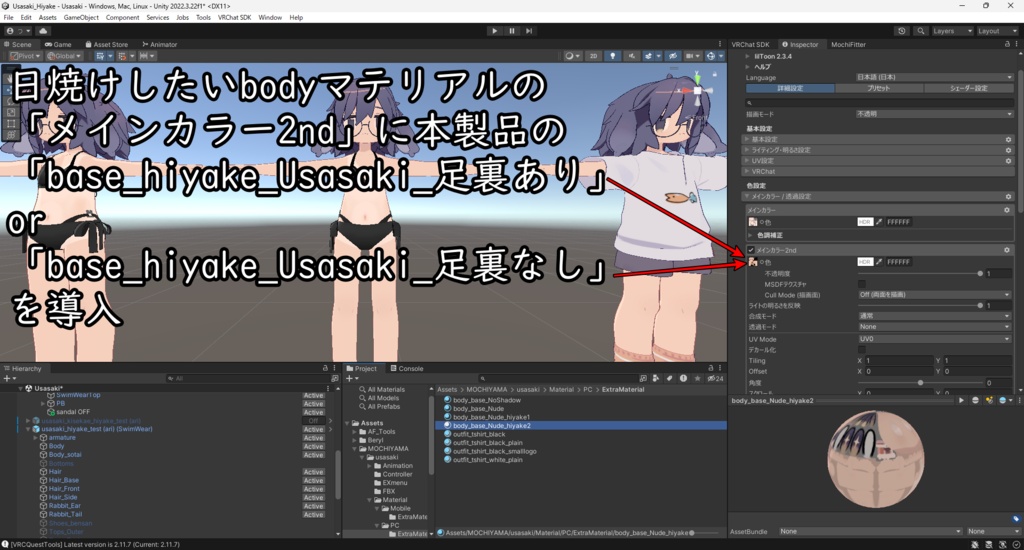The height and width of the screenshot is (550, 1024).
Task: Click the Step frame button
Action: click(x=529, y=31)
